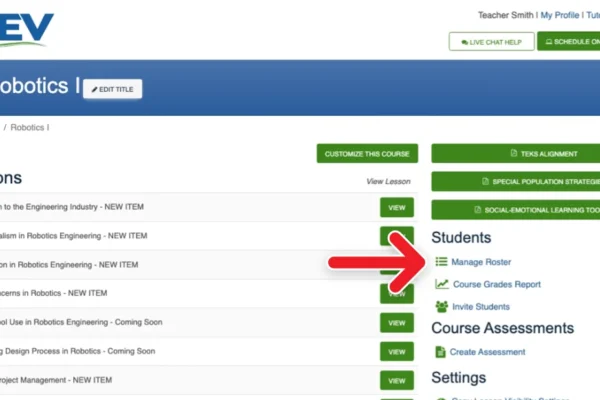600x400 pixels.
Task: Click 'on in Robotics Engineering - NEW ITEM' text
Action: click(x=69, y=264)
